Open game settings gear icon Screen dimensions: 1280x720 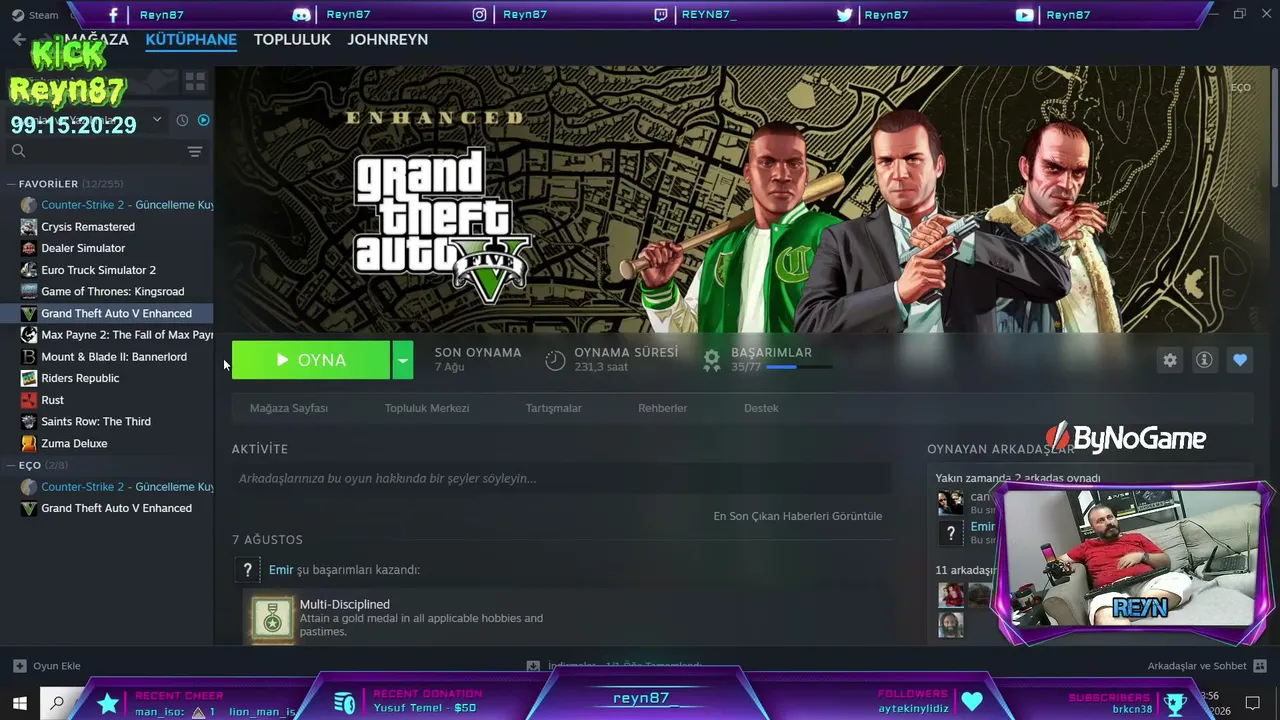point(1170,360)
